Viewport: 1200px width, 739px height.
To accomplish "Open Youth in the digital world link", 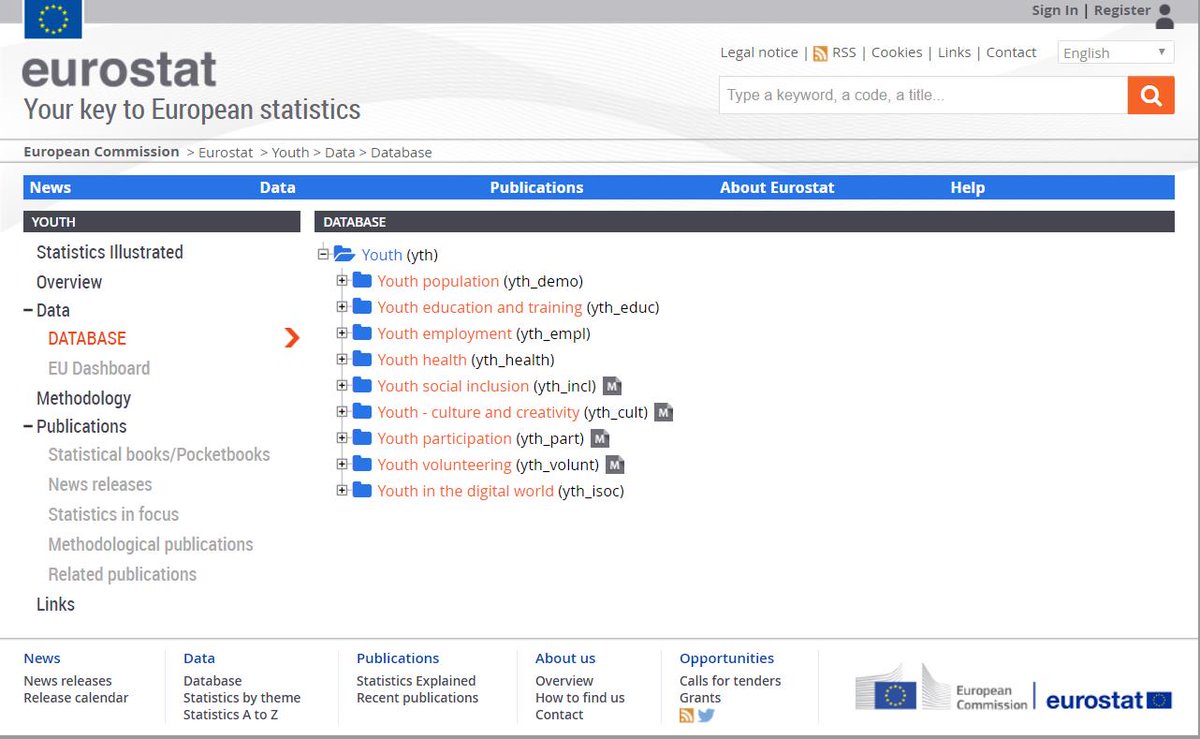I will point(465,490).
